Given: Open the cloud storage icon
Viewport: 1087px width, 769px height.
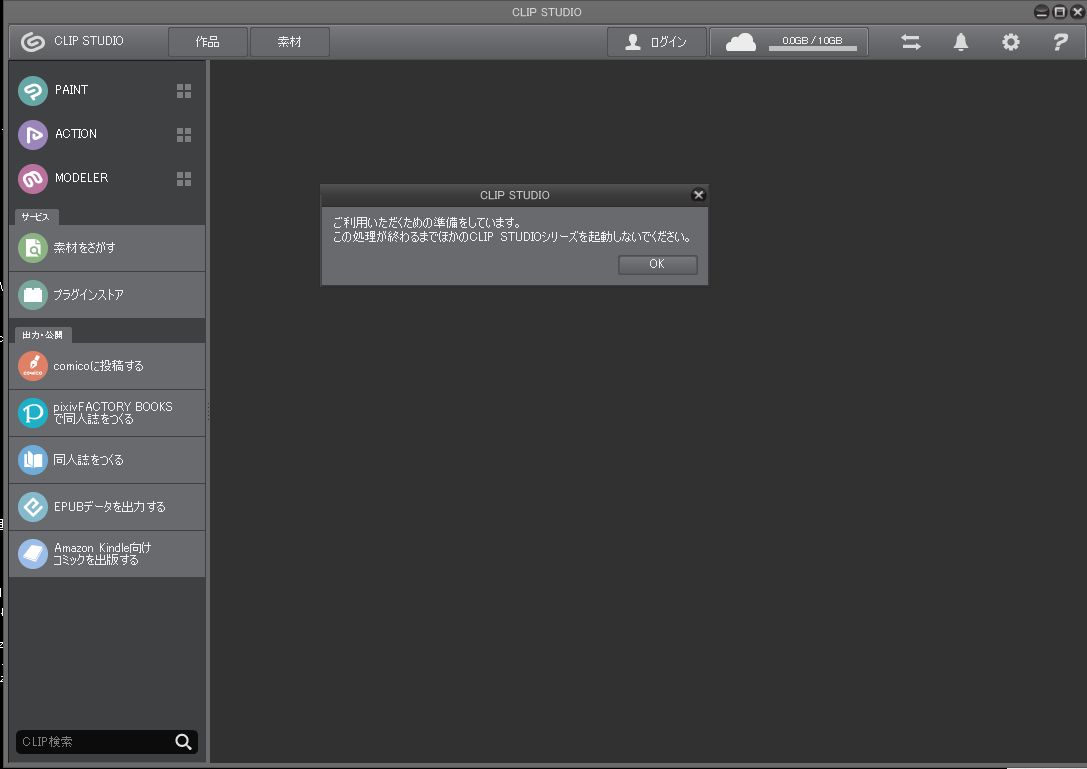Looking at the screenshot, I should pyautogui.click(x=740, y=42).
